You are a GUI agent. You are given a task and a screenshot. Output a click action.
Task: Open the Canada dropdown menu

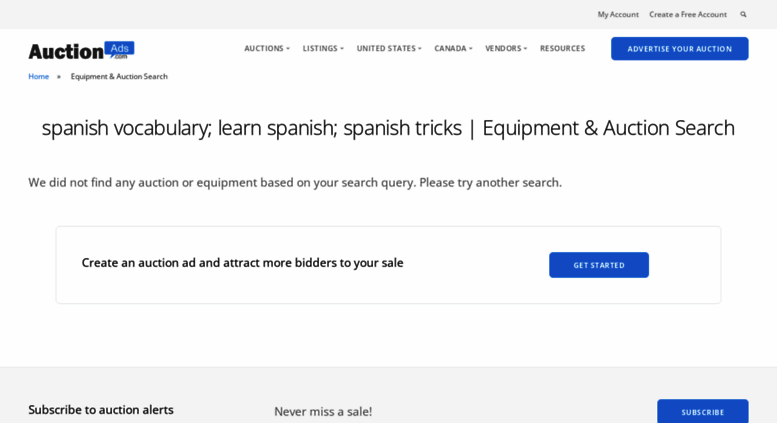pyautogui.click(x=453, y=49)
